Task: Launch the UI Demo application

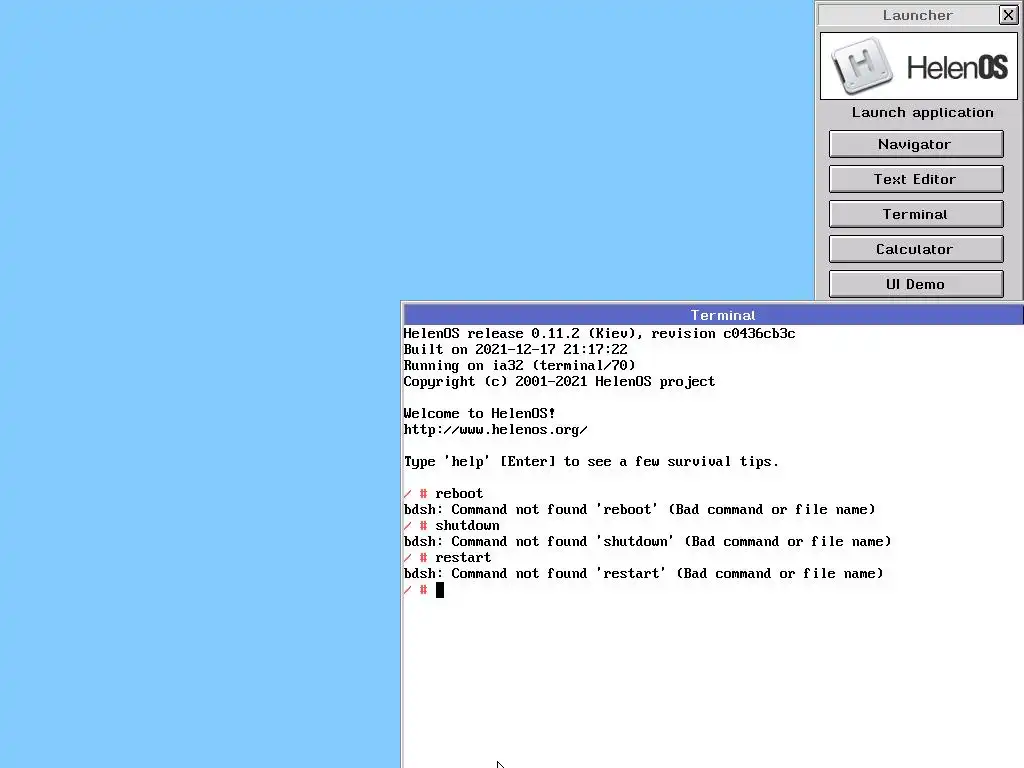Action: (x=916, y=284)
